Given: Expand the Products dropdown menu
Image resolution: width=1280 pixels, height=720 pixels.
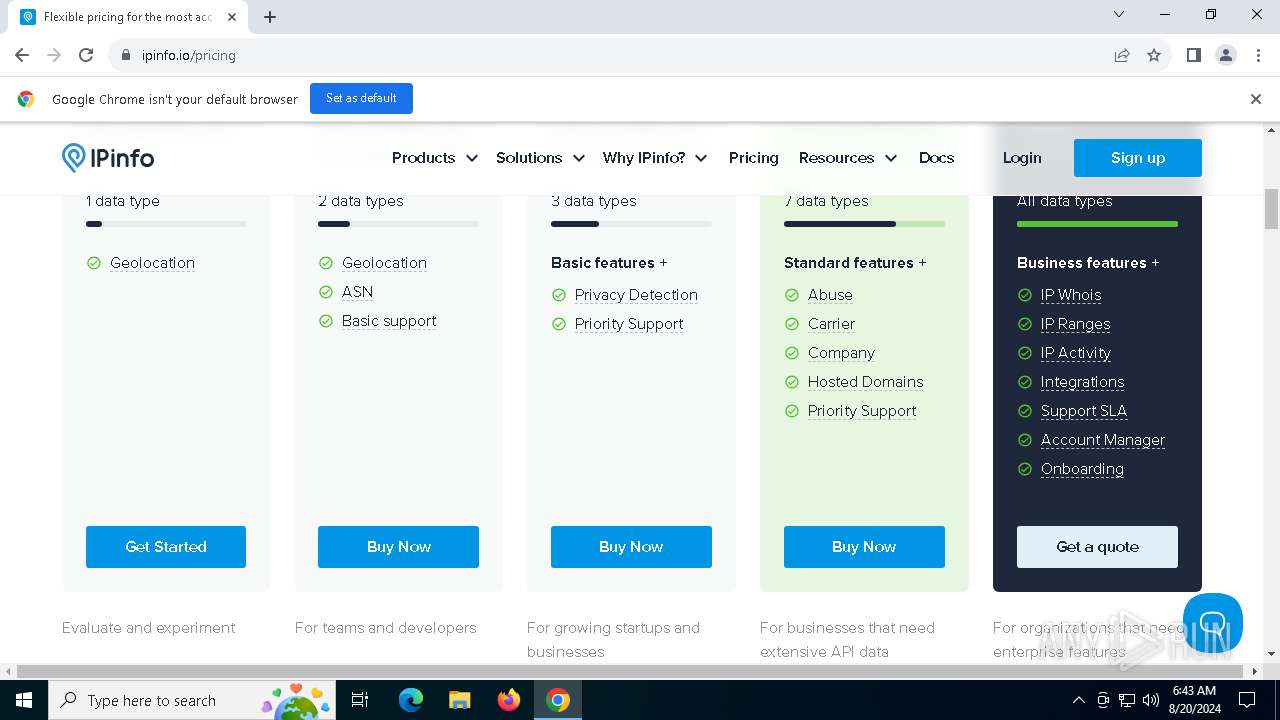Looking at the screenshot, I should pos(434,158).
